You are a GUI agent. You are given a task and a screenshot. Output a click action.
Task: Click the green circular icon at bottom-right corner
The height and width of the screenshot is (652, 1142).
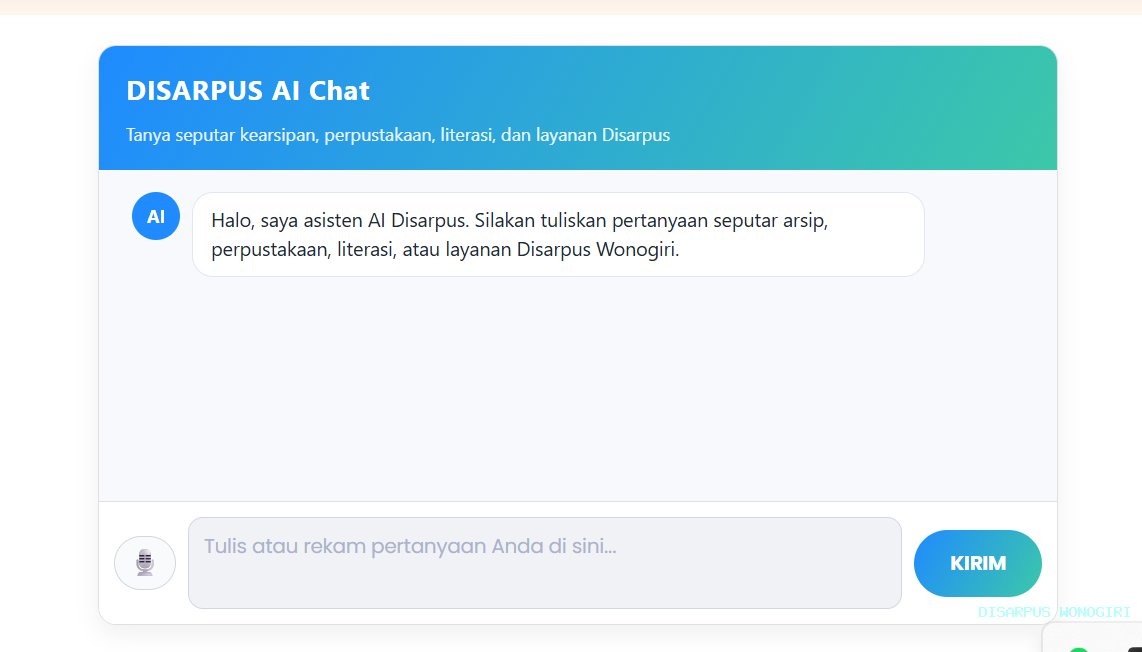[1079, 648]
